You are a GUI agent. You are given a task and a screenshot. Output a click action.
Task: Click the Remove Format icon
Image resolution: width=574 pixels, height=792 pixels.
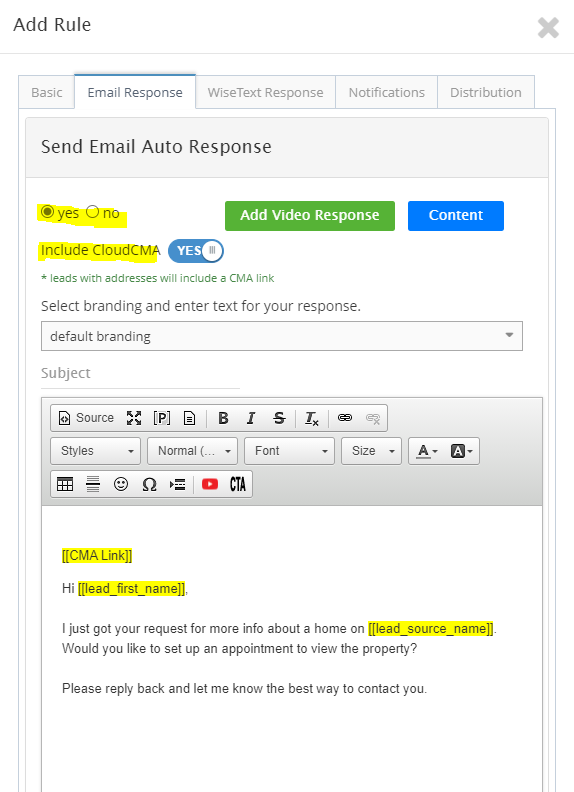click(x=312, y=418)
